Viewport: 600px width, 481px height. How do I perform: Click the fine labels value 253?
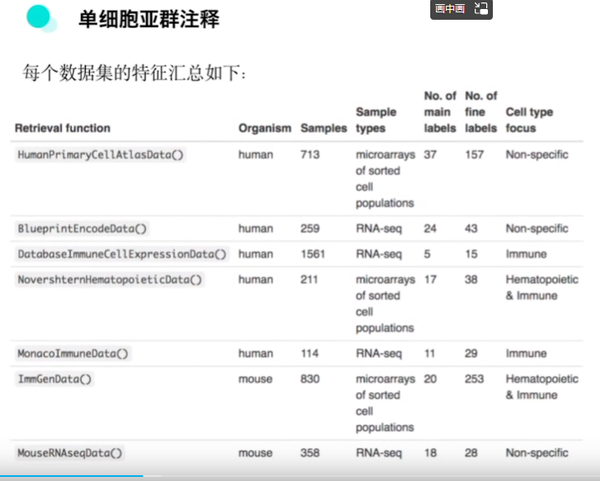474,379
